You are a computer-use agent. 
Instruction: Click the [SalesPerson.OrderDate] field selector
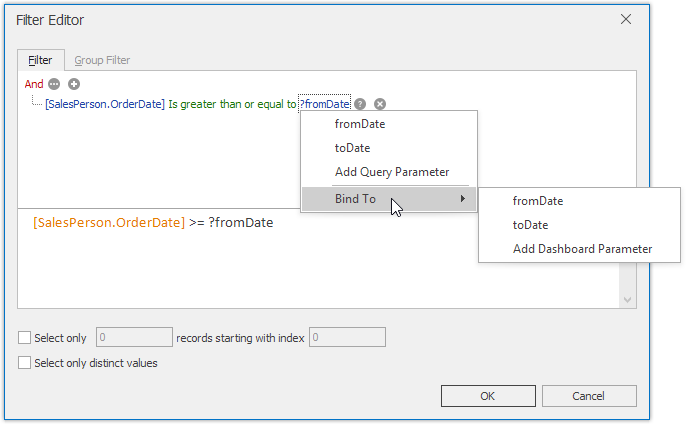click(x=105, y=104)
